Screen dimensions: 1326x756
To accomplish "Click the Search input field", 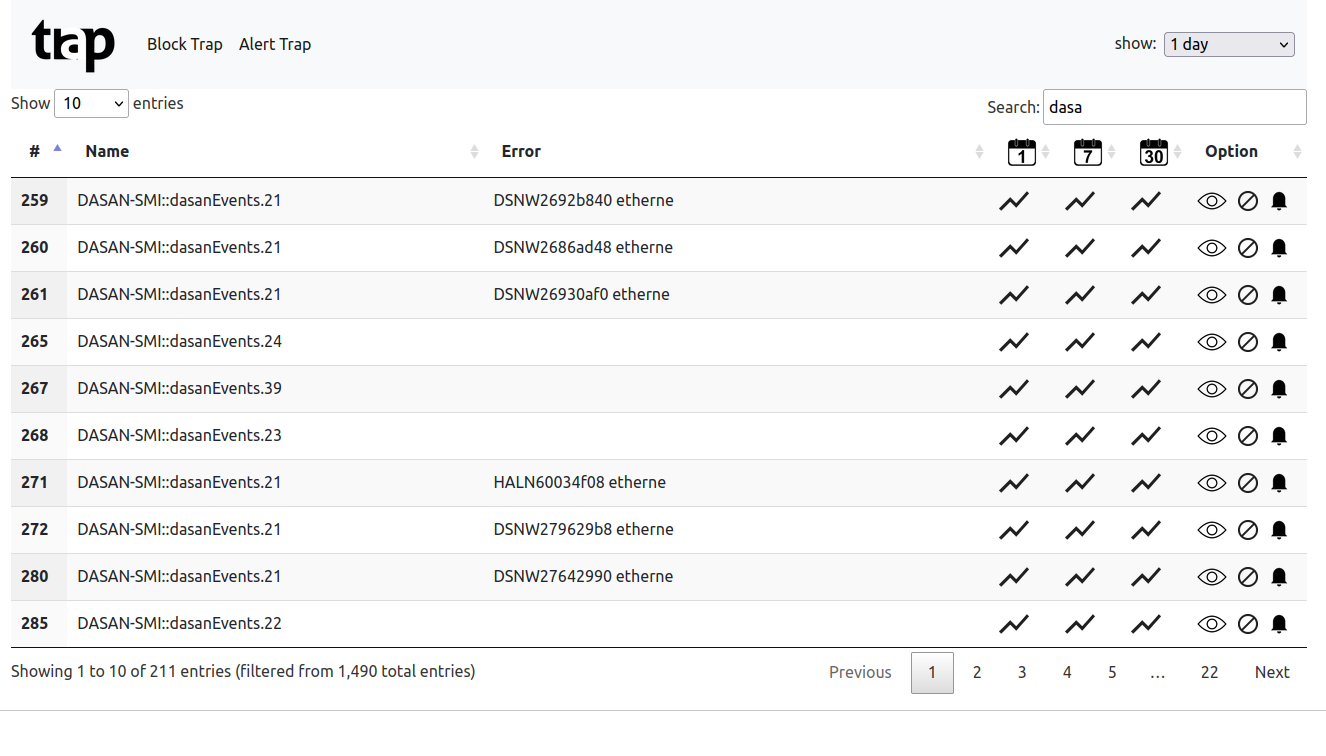I will (1174, 107).
